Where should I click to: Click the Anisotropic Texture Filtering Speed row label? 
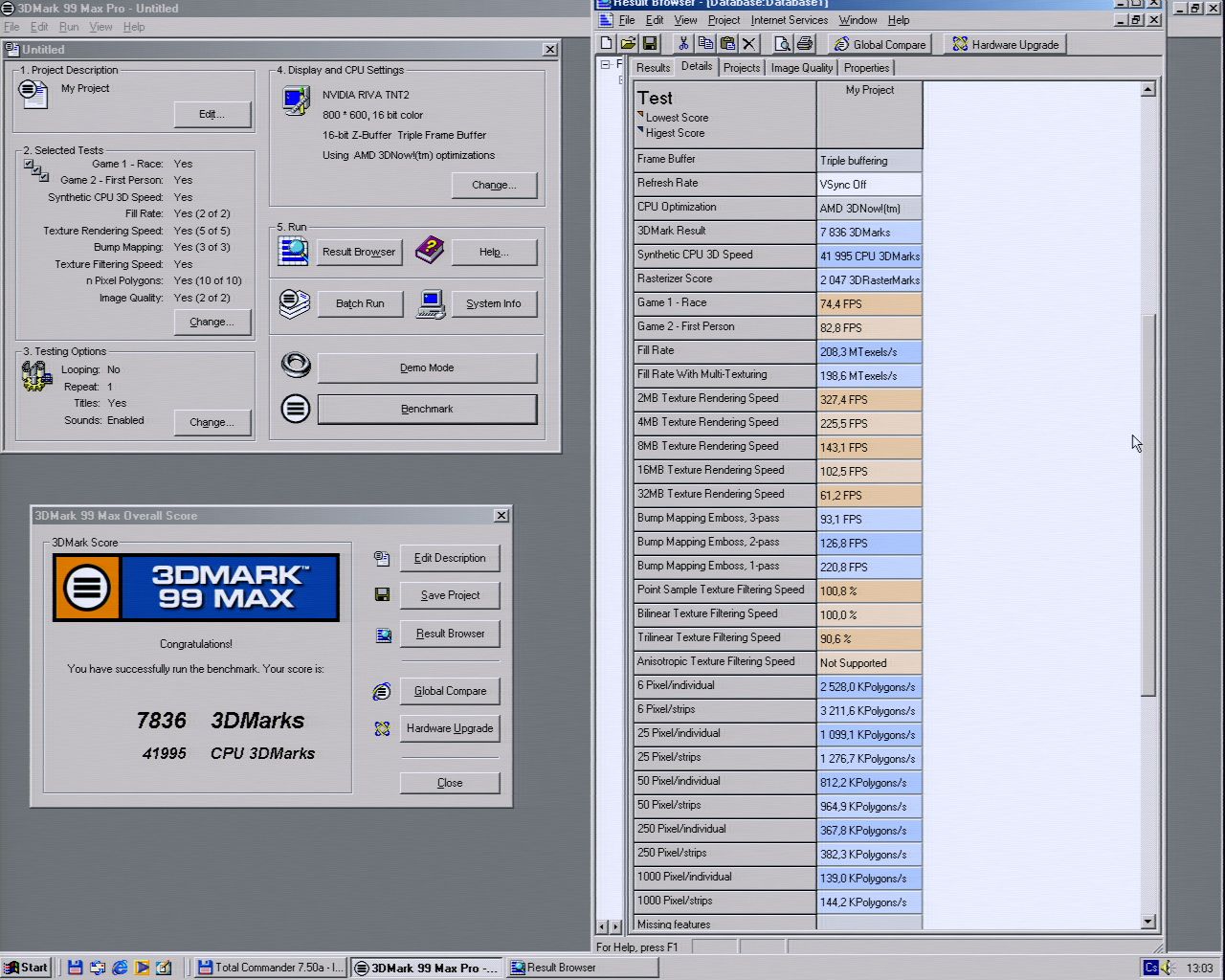click(x=724, y=661)
